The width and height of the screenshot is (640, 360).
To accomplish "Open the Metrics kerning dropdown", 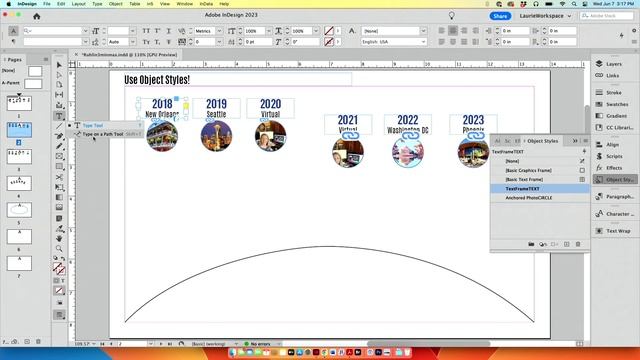I will click(x=219, y=31).
